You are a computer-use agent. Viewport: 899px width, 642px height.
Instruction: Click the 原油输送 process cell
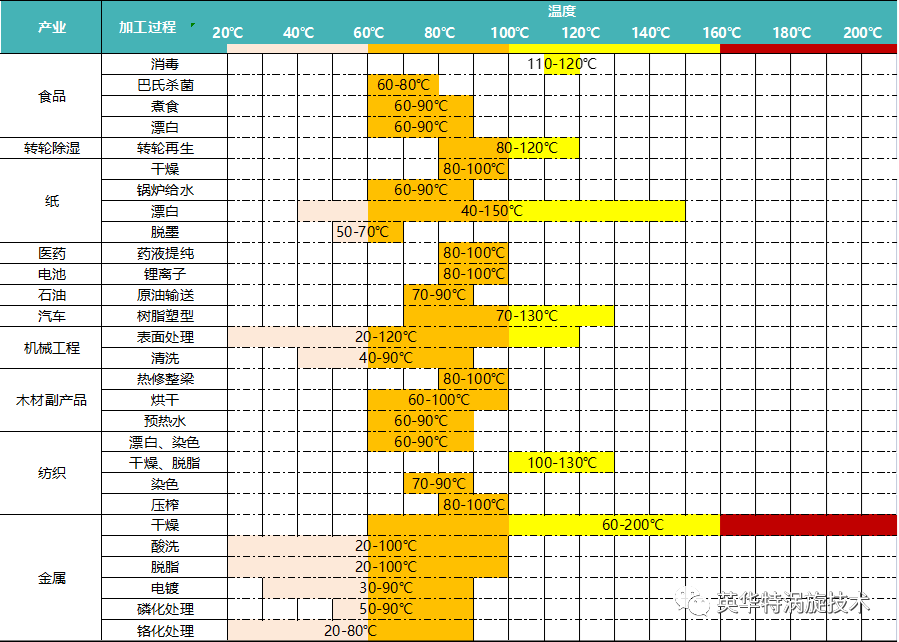(x=165, y=295)
